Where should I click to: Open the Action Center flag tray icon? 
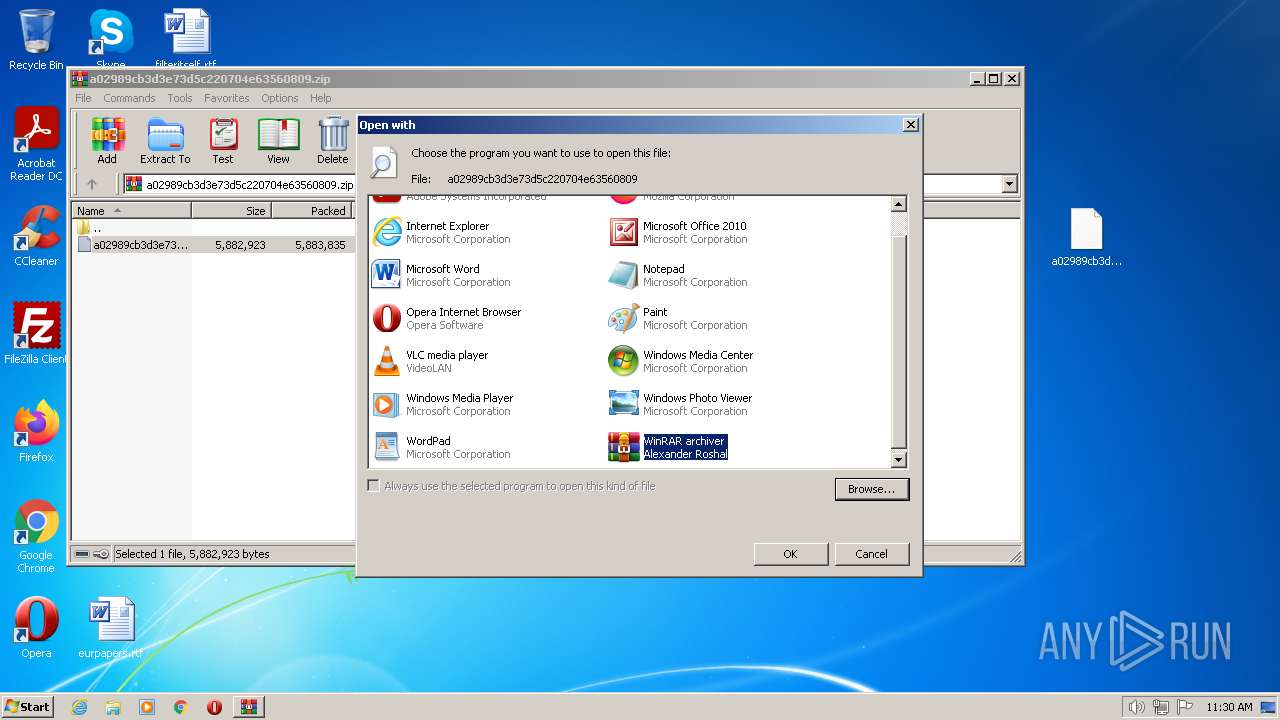[x=1185, y=707]
